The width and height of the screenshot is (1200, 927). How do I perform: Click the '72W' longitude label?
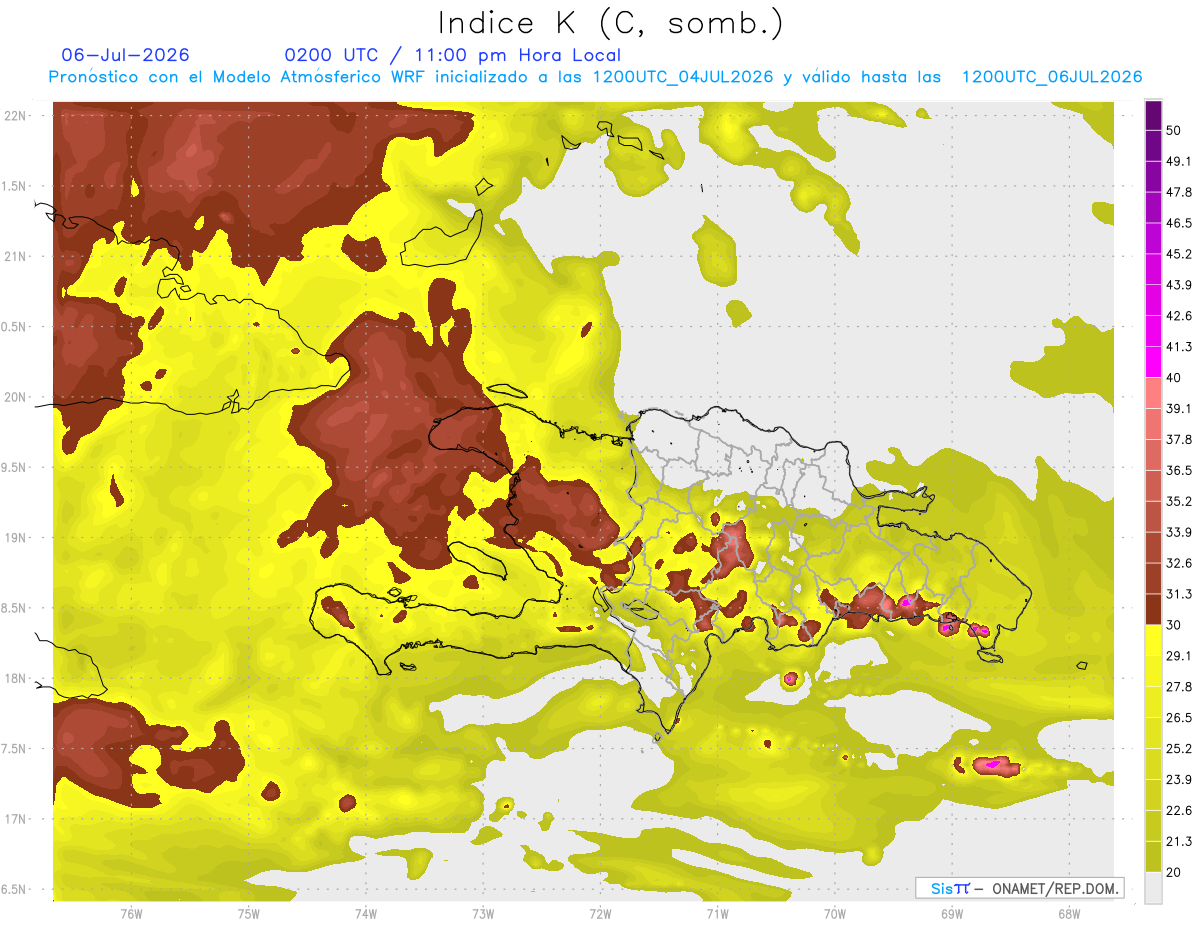click(x=600, y=914)
